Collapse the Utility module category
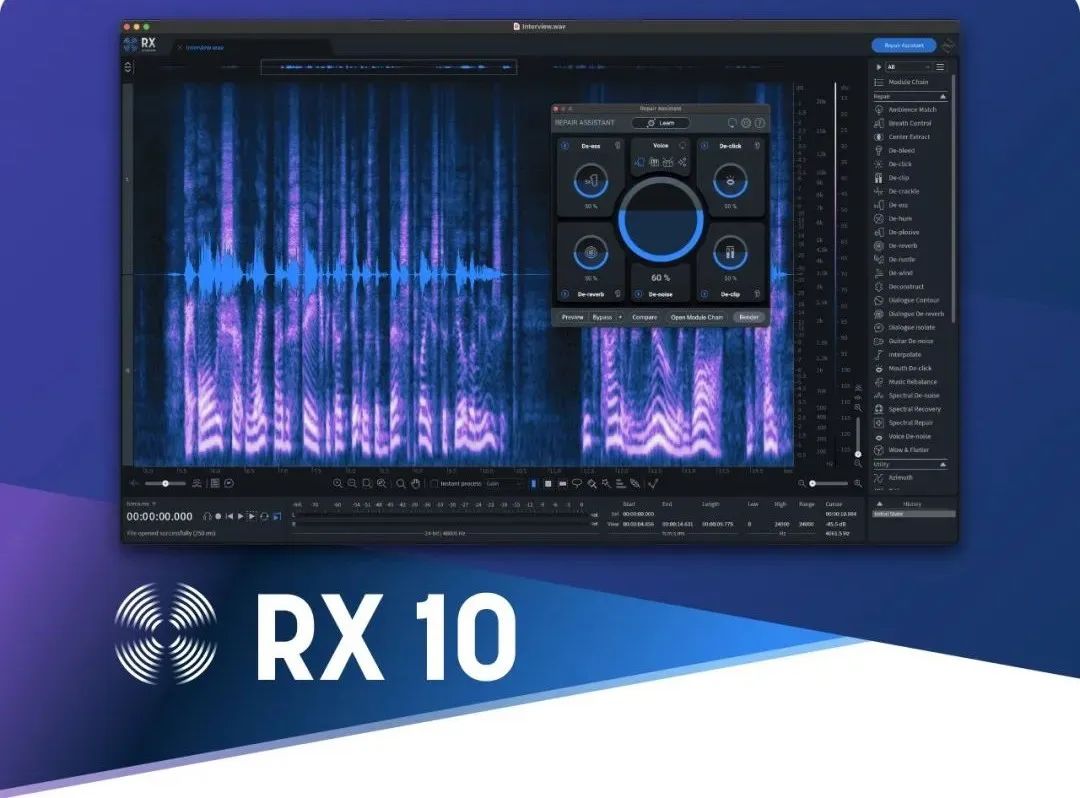This screenshot has width=1080, height=798. tap(943, 465)
